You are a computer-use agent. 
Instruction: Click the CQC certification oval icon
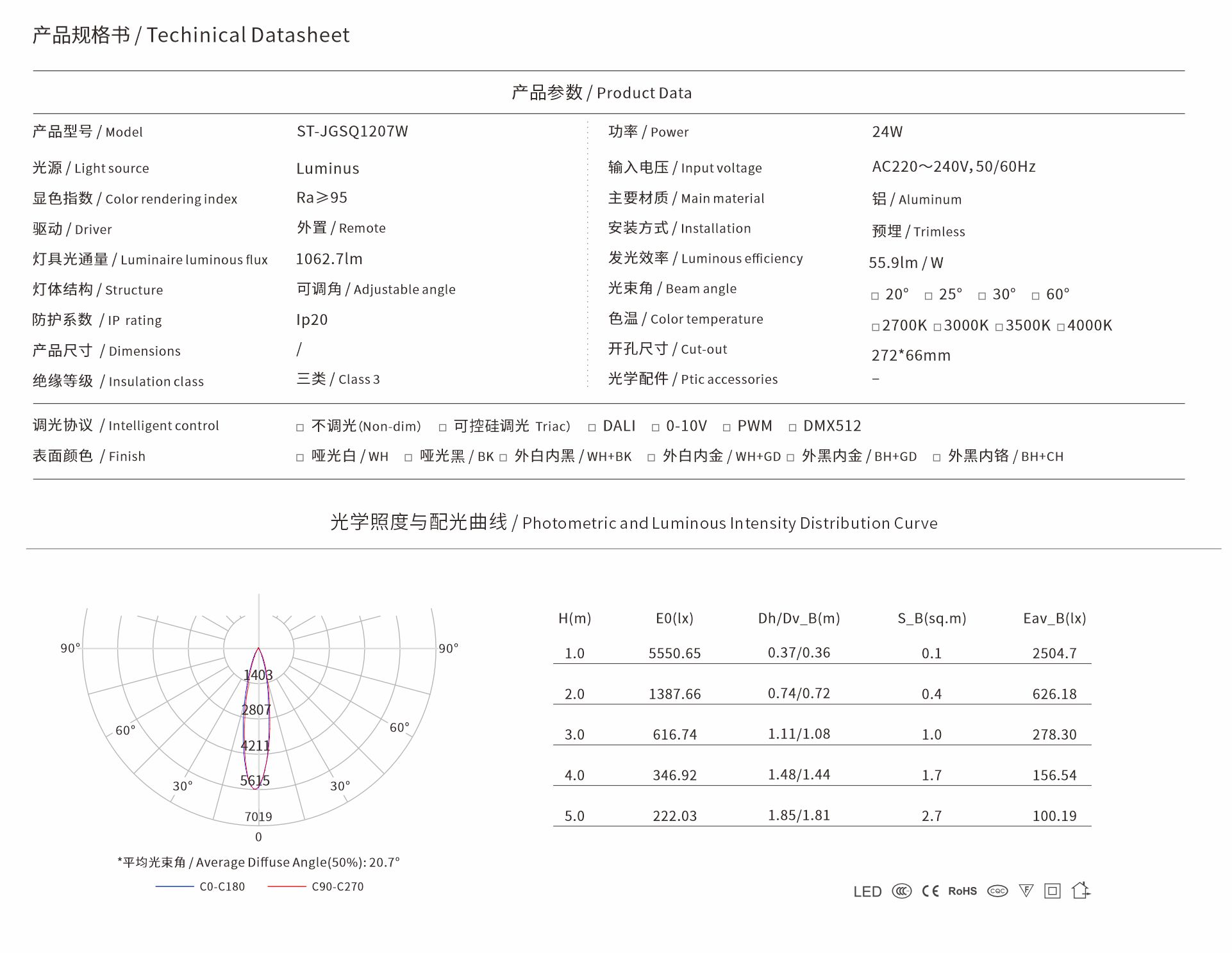pyautogui.click(x=997, y=891)
